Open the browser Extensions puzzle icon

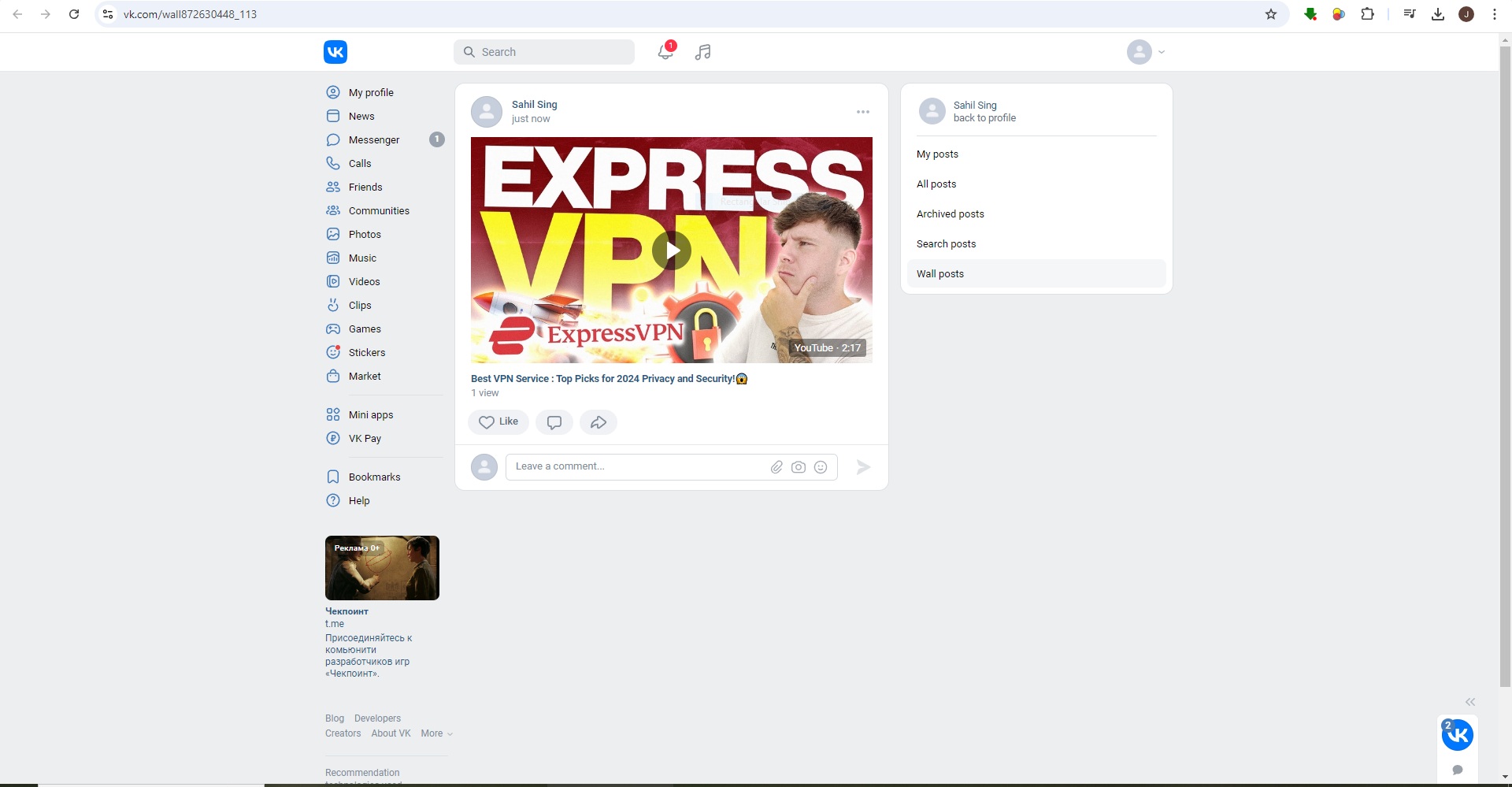[1368, 14]
